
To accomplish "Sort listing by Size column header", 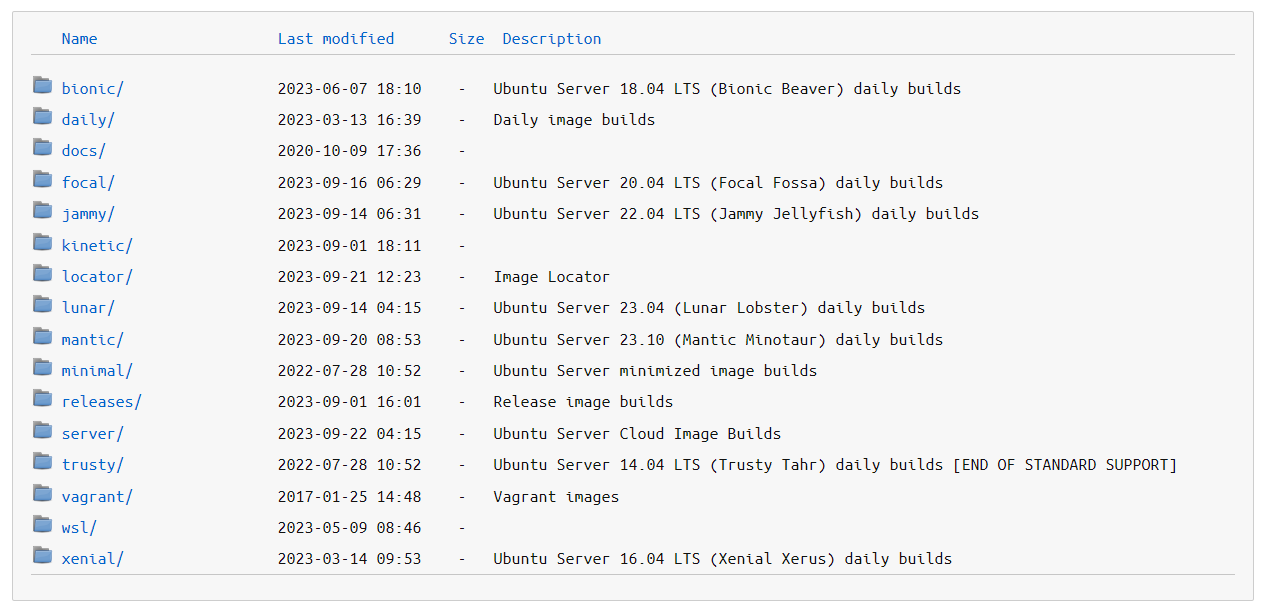I will point(466,39).
